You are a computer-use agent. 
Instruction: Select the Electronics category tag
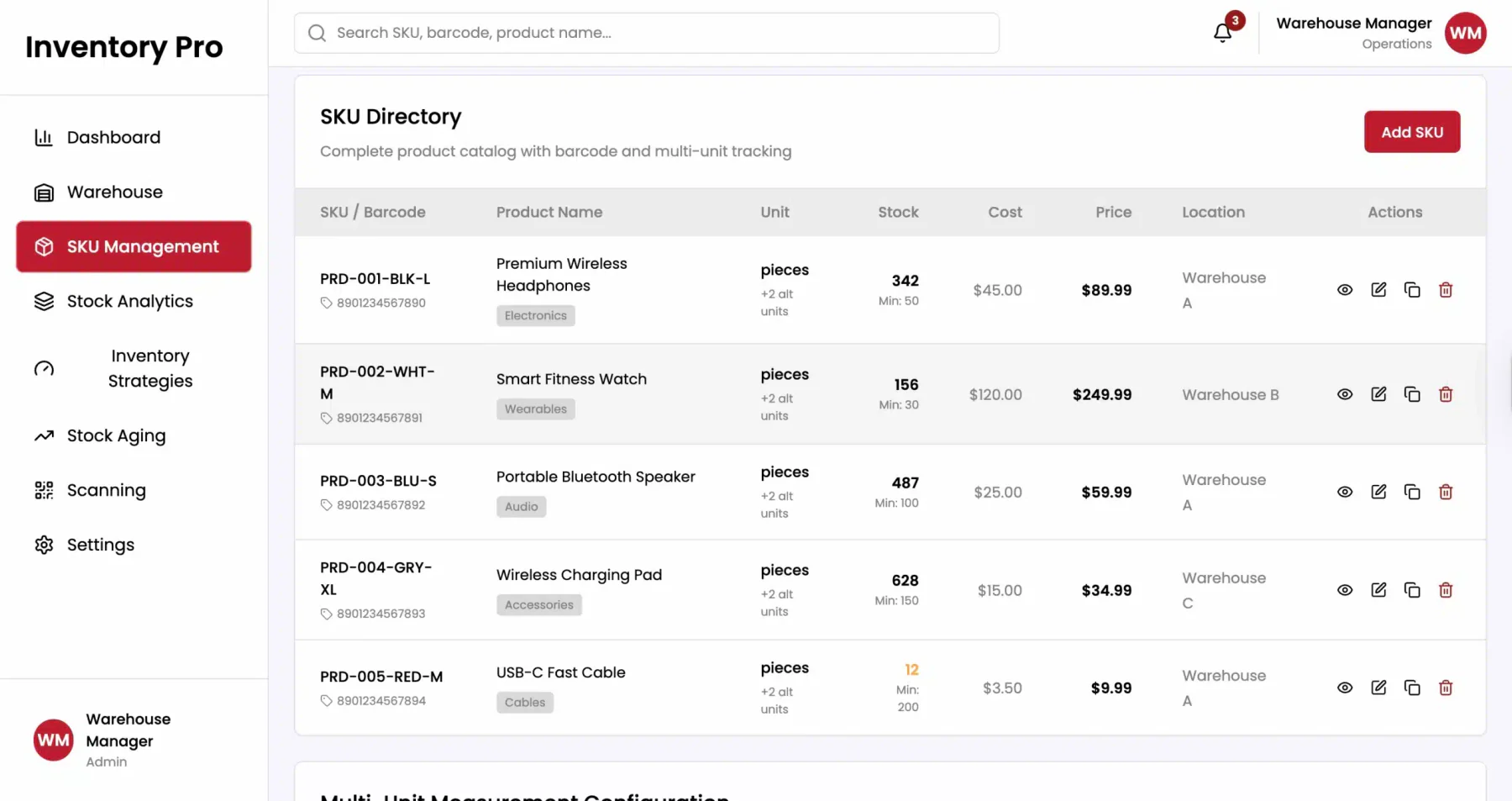click(x=535, y=316)
